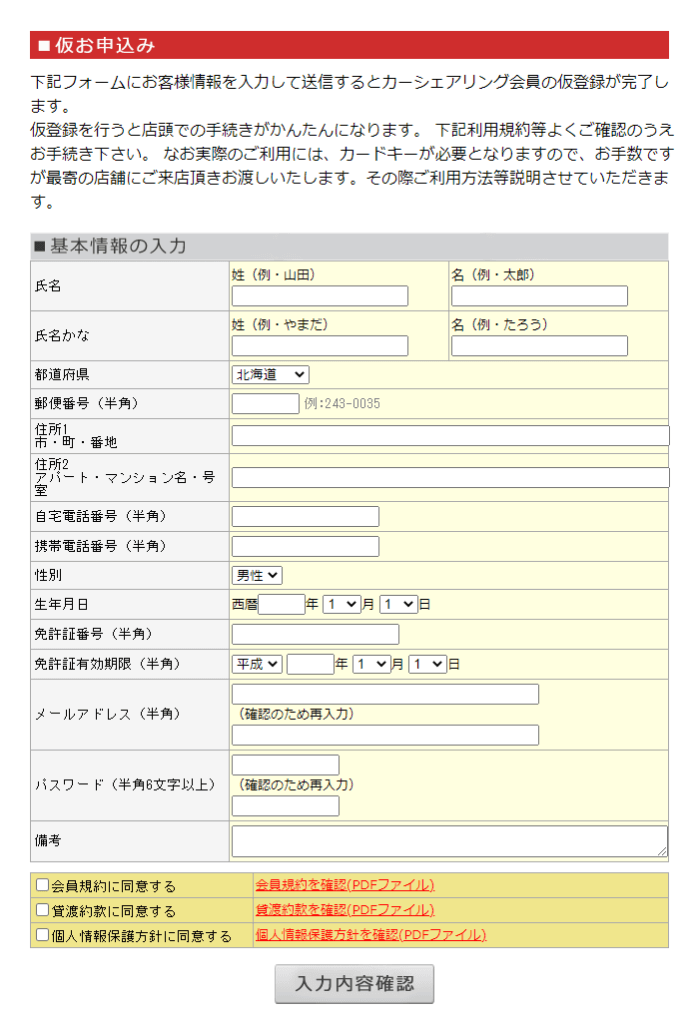Click the 例:243-0035 postal code example text
699x1024 pixels.
coord(342,404)
